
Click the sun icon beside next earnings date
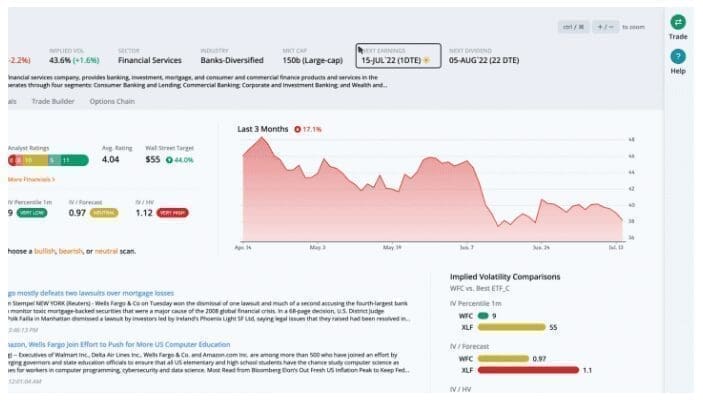(x=427, y=60)
